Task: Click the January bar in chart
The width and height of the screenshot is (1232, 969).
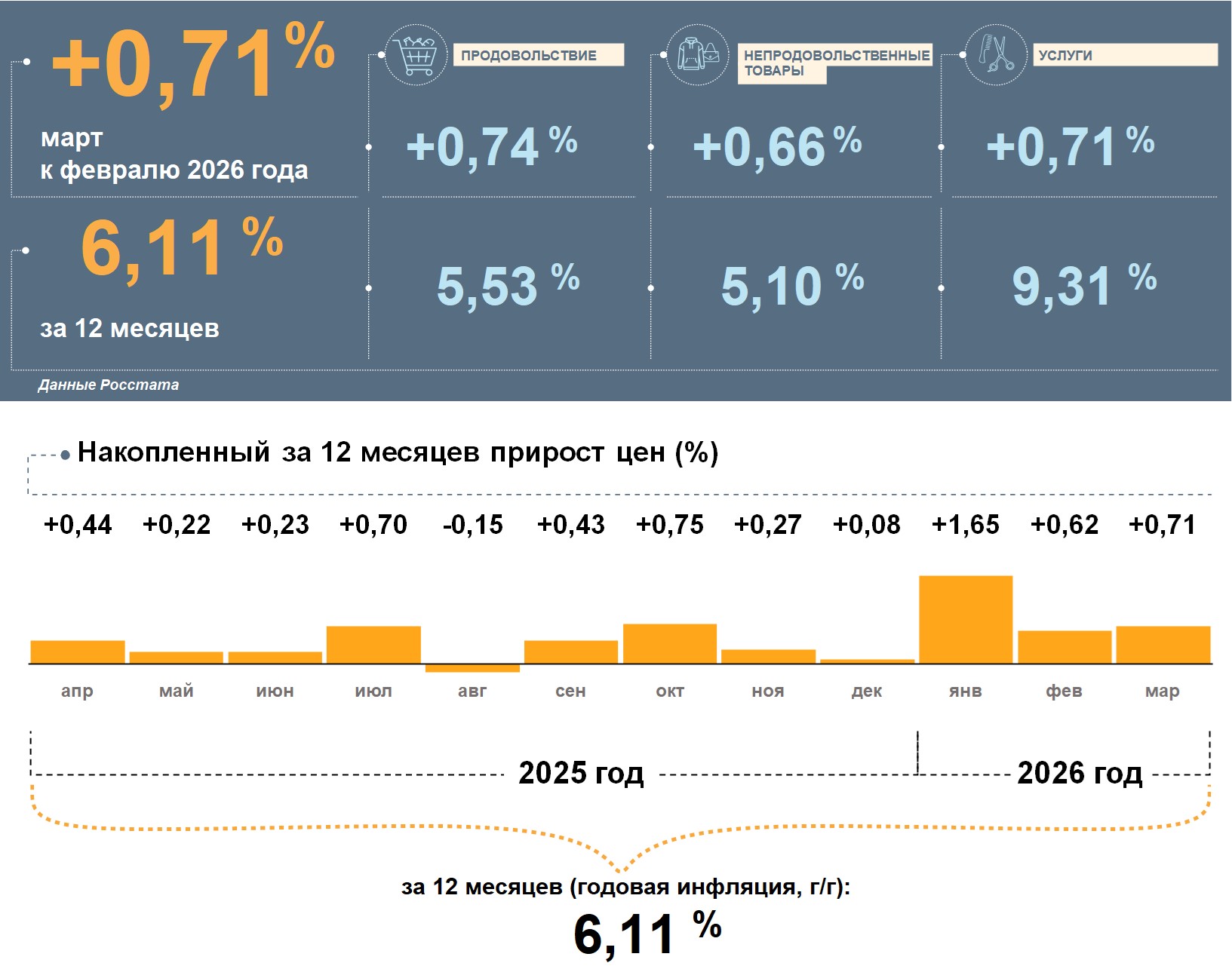Action: [x=966, y=619]
